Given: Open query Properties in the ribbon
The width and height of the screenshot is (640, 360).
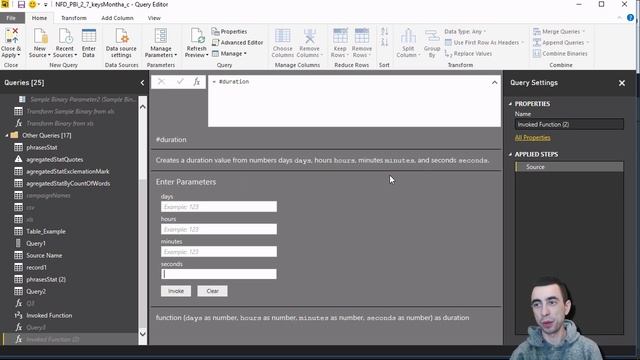Looking at the screenshot, I should pyautogui.click(x=229, y=31).
